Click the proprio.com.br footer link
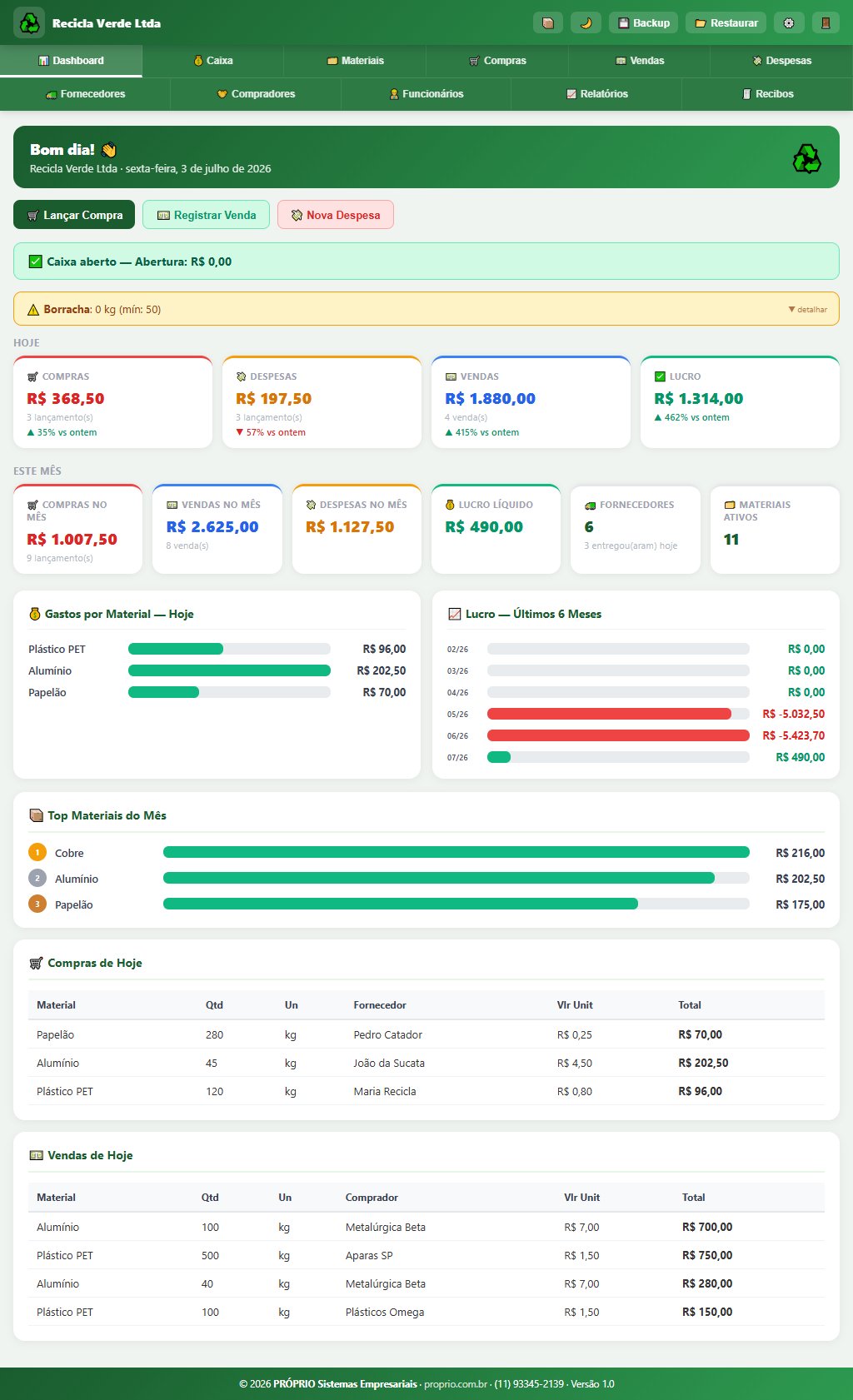This screenshot has height=1400, width=853. [x=456, y=1384]
